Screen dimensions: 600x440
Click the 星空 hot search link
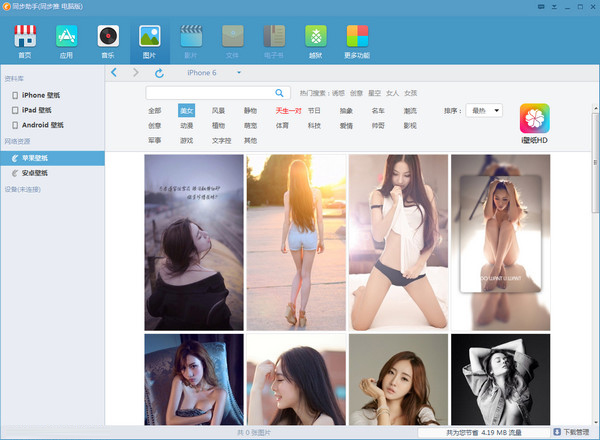(x=375, y=92)
